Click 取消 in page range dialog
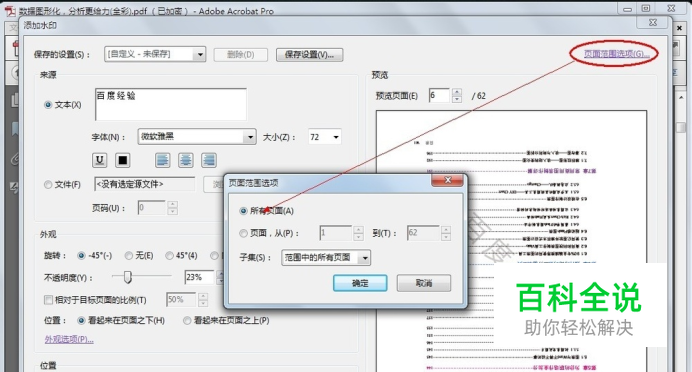The height and width of the screenshot is (372, 692). pyautogui.click(x=424, y=283)
